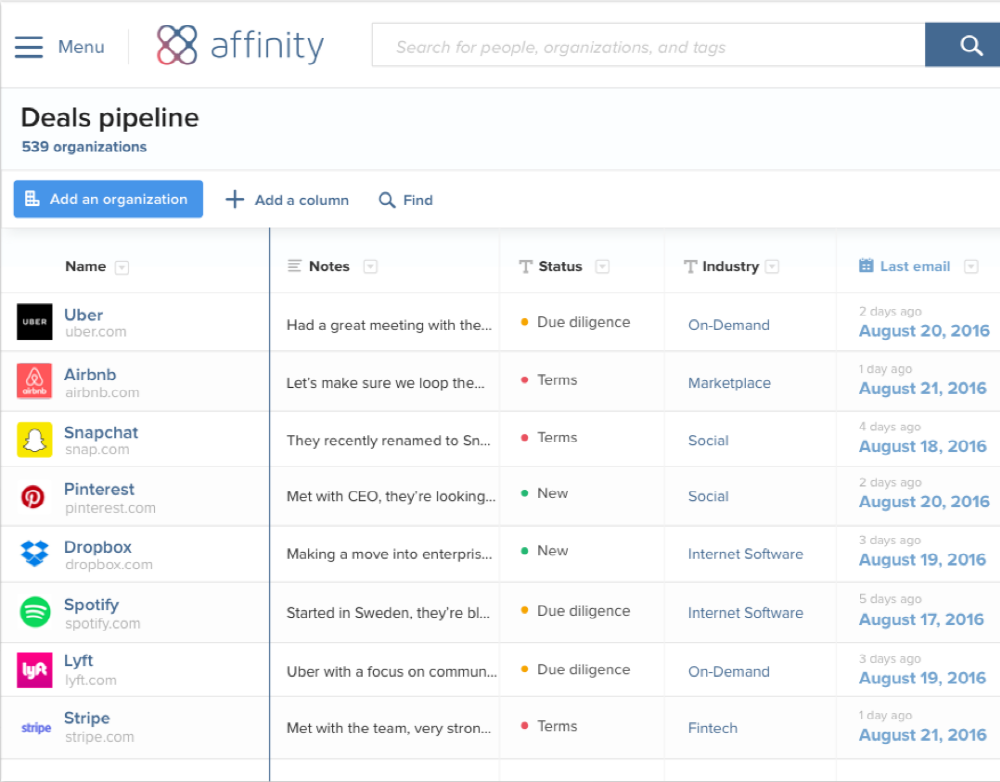Click the Dropbox logo icon
Screen dimensions: 1000x782
click(x=35, y=554)
